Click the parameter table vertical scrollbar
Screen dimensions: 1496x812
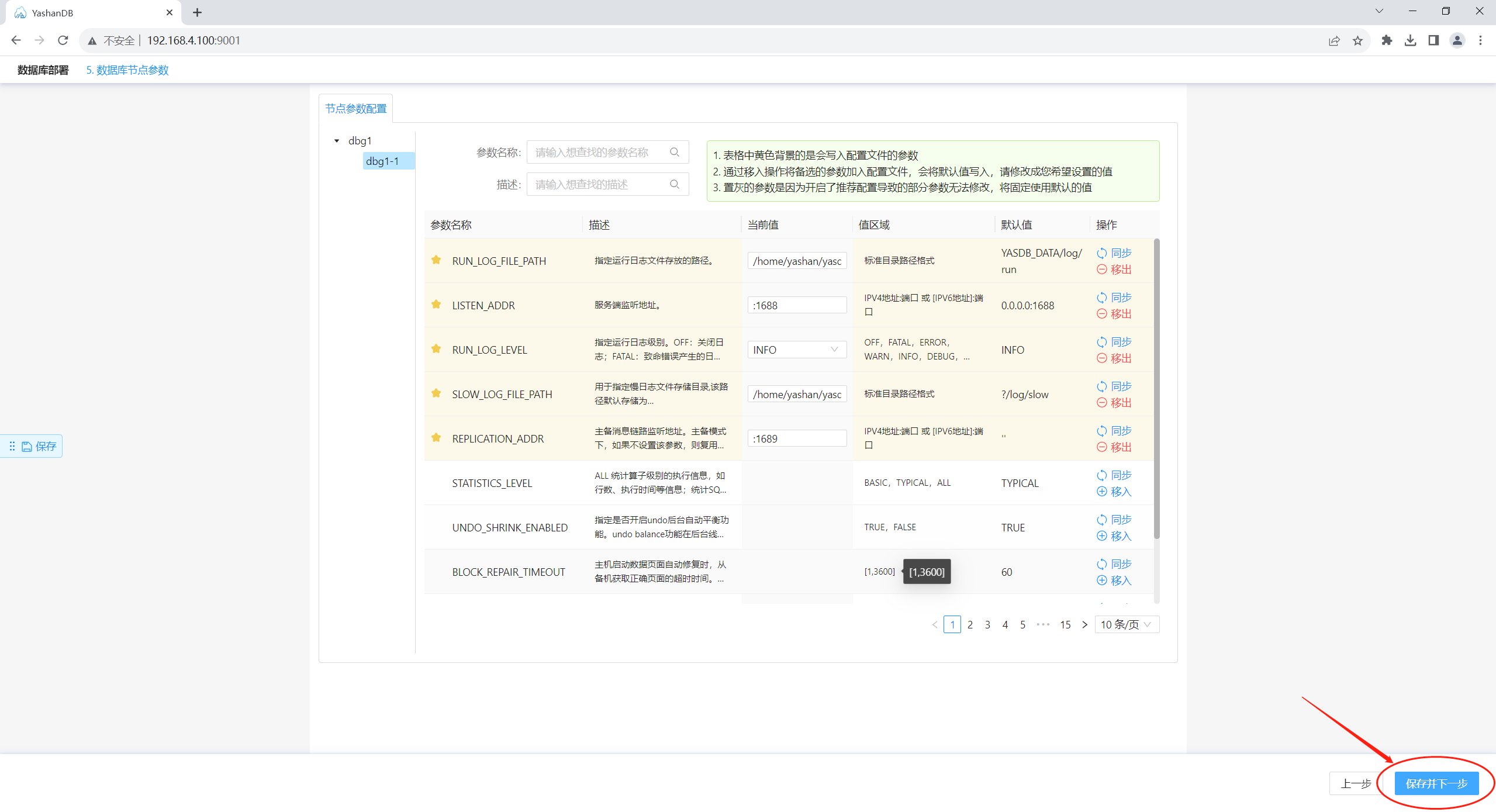pos(1156,389)
